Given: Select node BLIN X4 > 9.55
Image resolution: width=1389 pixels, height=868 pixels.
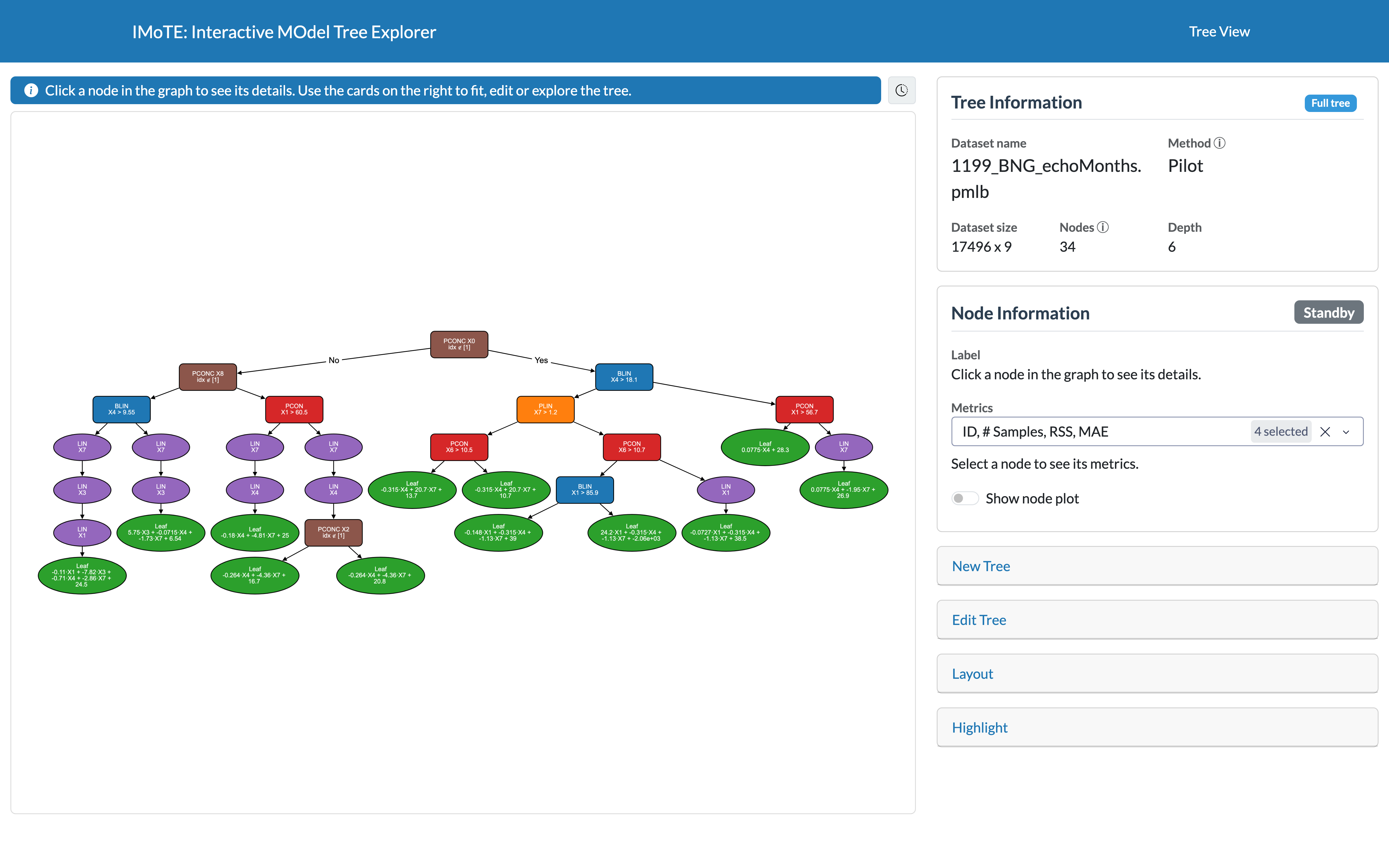Looking at the screenshot, I should (122, 409).
